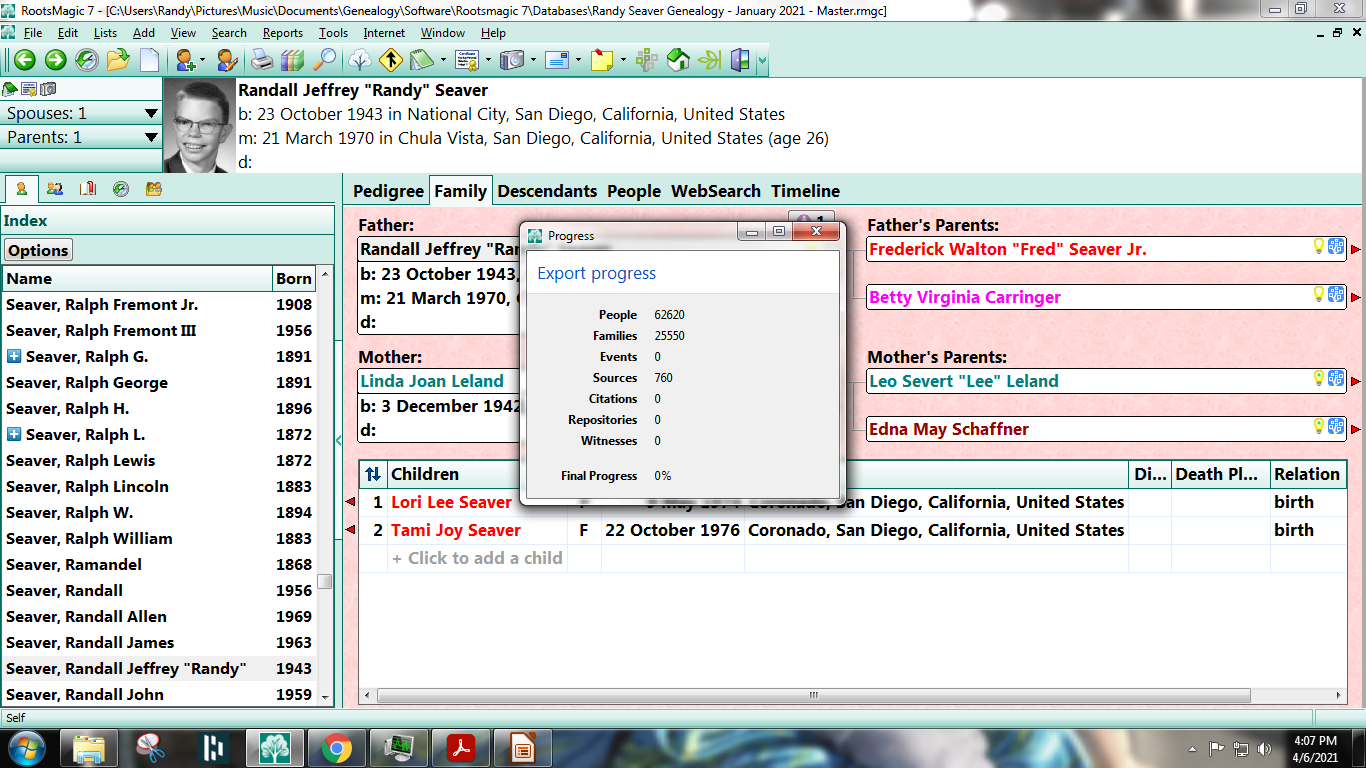Open the Publisher books toolbar icon

[x=290, y=60]
